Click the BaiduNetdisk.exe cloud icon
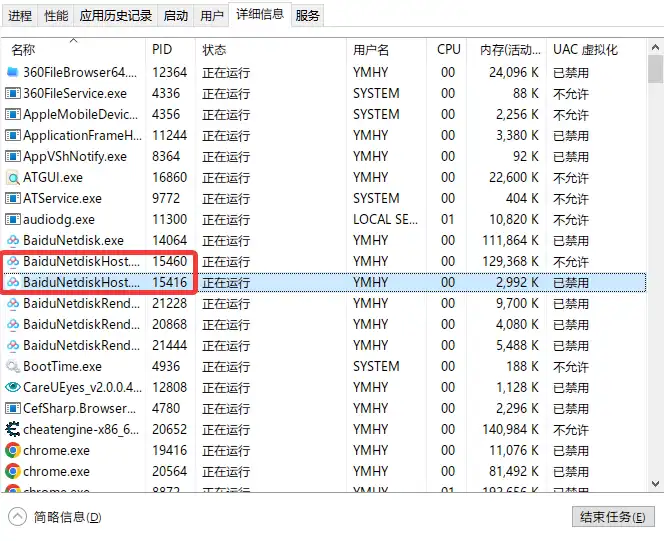 coord(13,240)
